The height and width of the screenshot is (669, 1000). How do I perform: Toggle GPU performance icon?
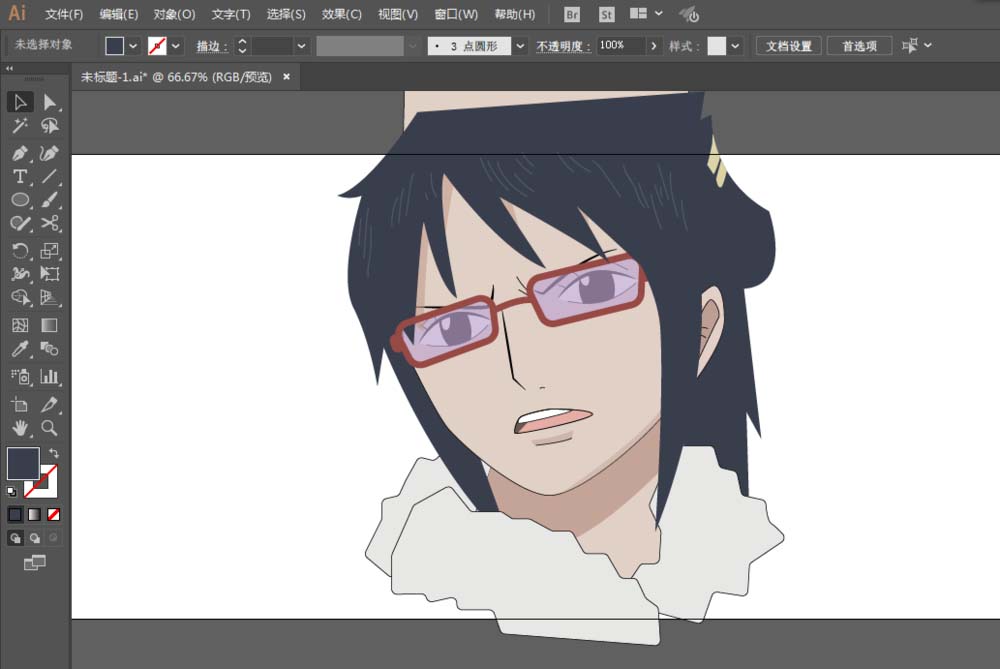tap(689, 14)
